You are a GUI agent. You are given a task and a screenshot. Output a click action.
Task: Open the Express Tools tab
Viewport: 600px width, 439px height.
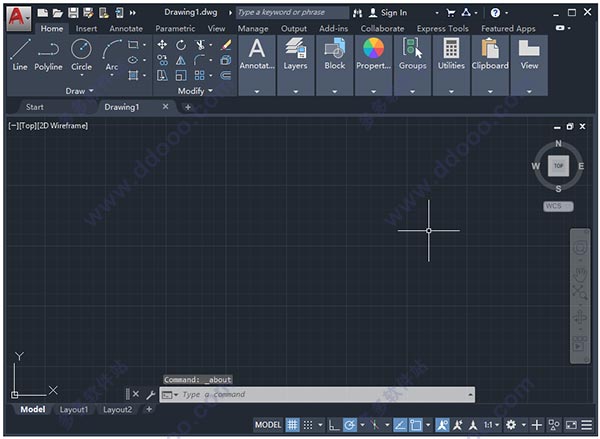(x=442, y=29)
